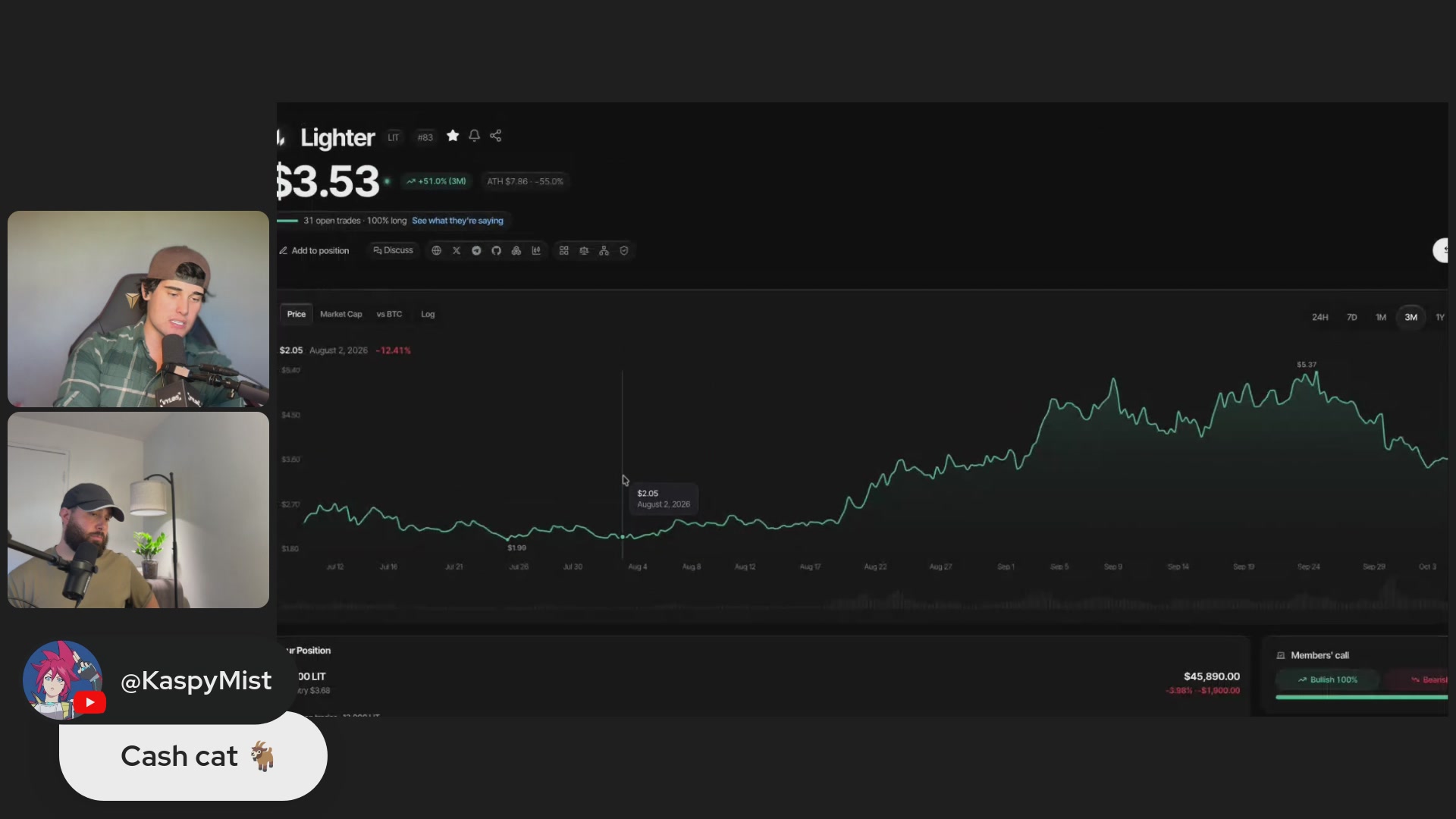Click the #83 rank badge
This screenshot has height=819, width=1456.
425,137
